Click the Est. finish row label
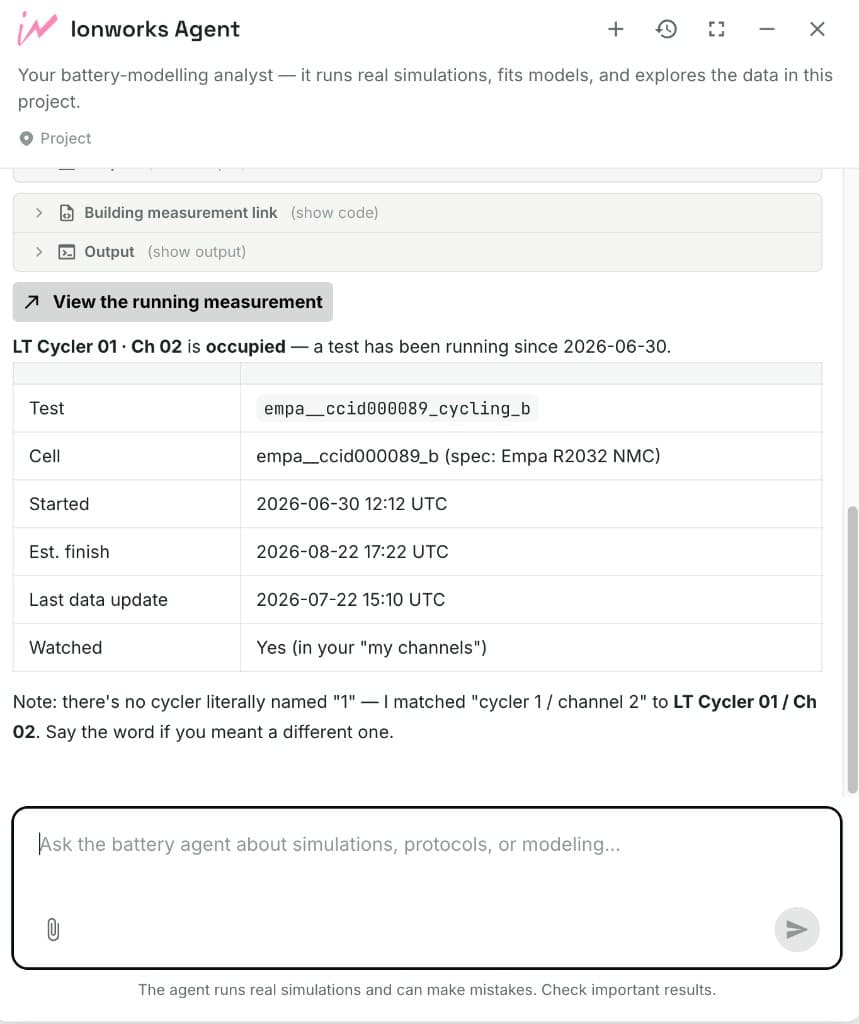The width and height of the screenshot is (859, 1024). (x=69, y=552)
